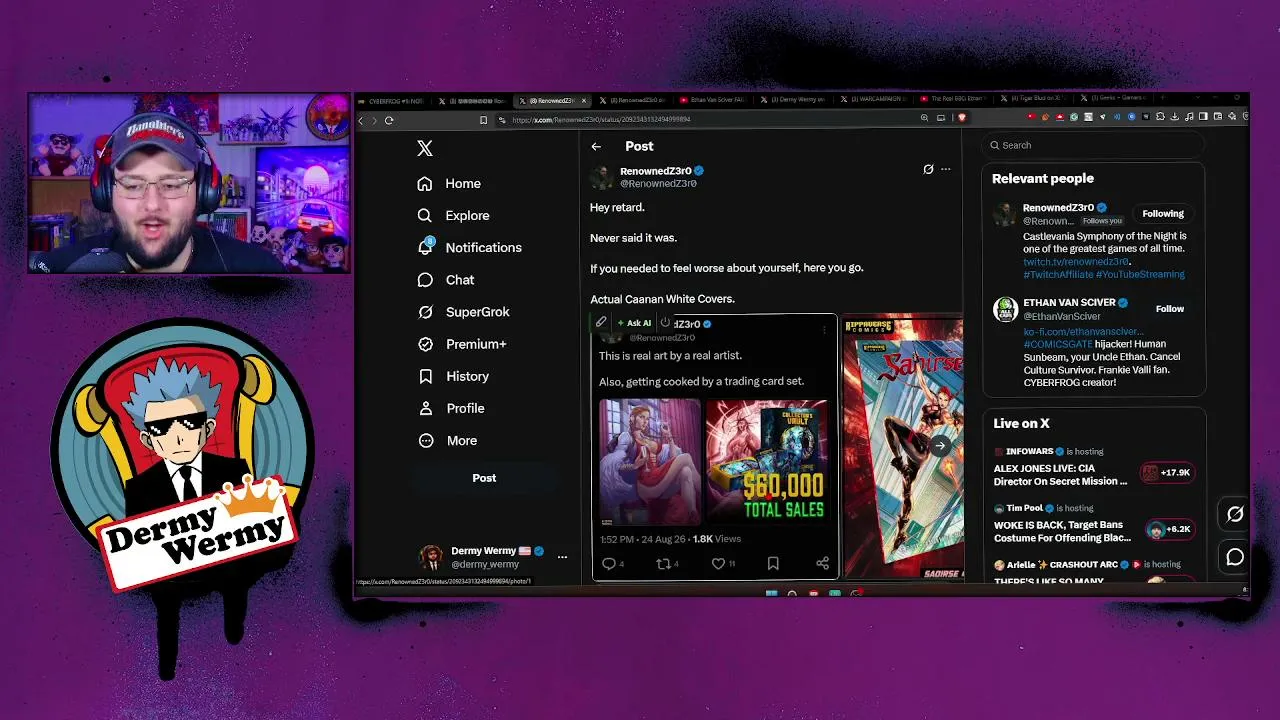Click the zoom magnifier icon in address bar

[924, 119]
